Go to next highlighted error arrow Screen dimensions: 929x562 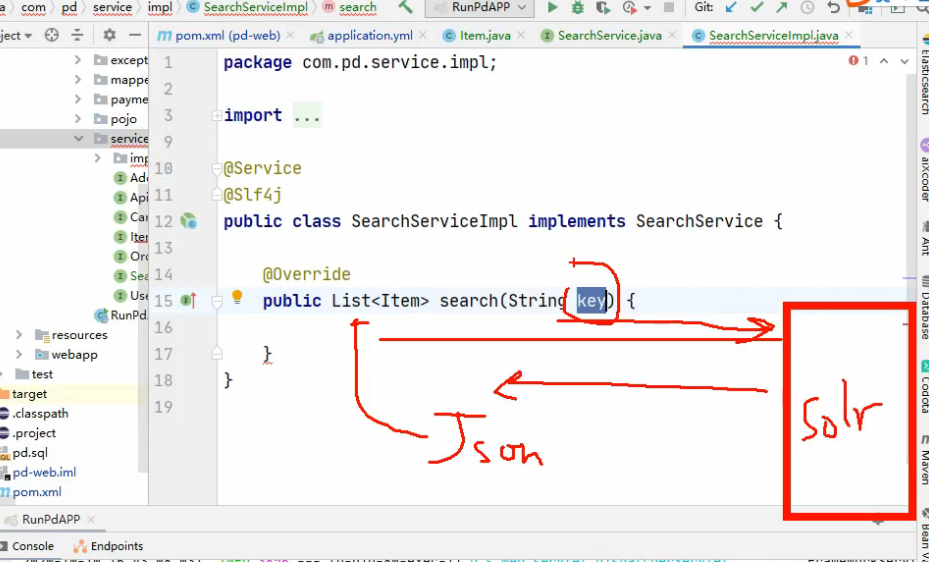click(904, 61)
